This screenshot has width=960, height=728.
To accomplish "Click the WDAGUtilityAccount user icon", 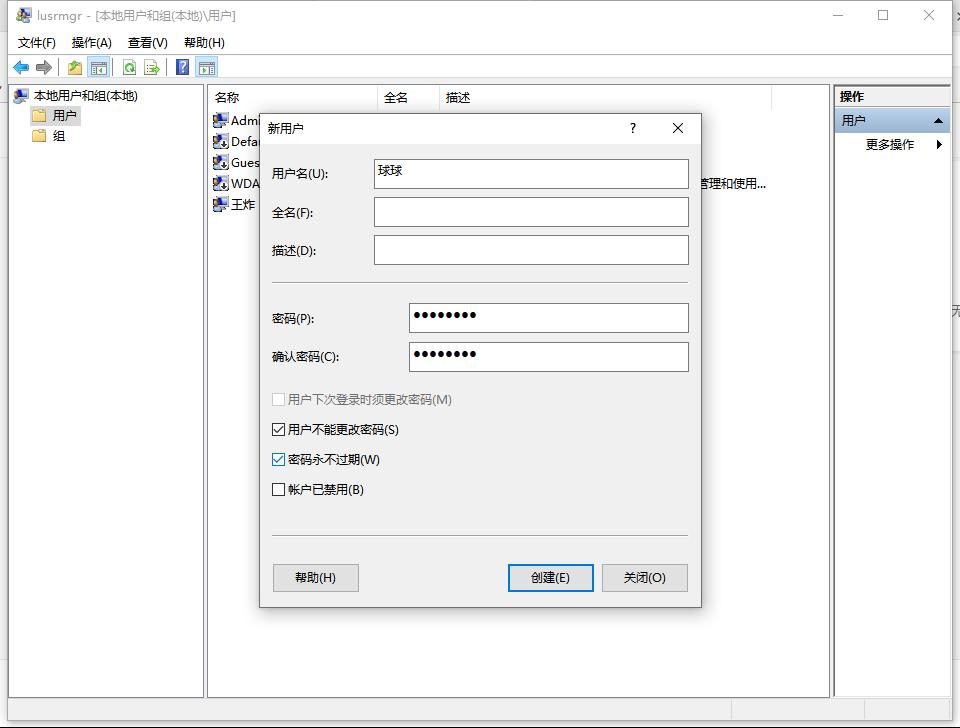I will [220, 183].
